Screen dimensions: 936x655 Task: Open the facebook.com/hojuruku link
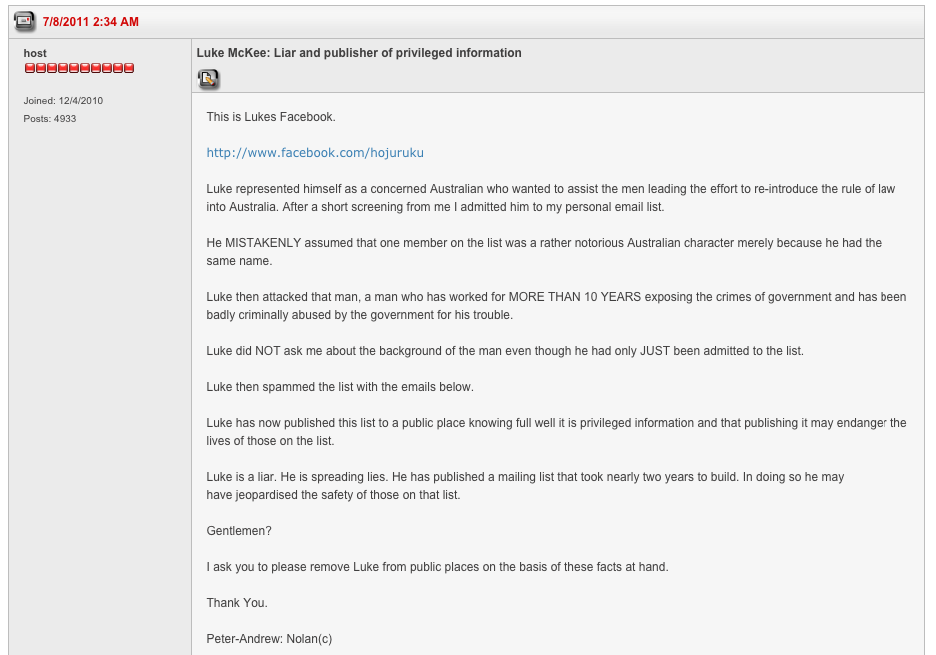pos(315,153)
